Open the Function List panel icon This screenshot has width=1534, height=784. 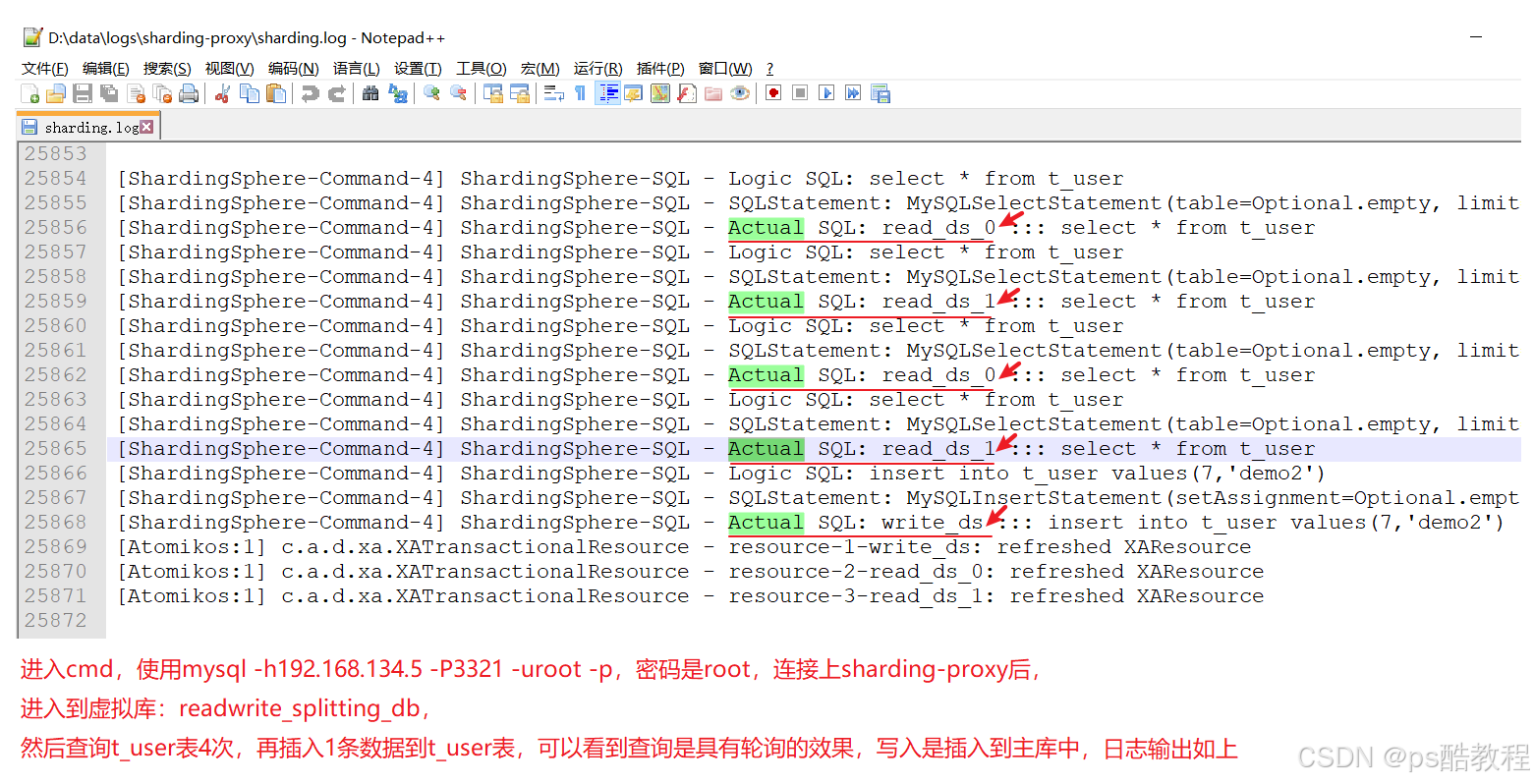(687, 93)
